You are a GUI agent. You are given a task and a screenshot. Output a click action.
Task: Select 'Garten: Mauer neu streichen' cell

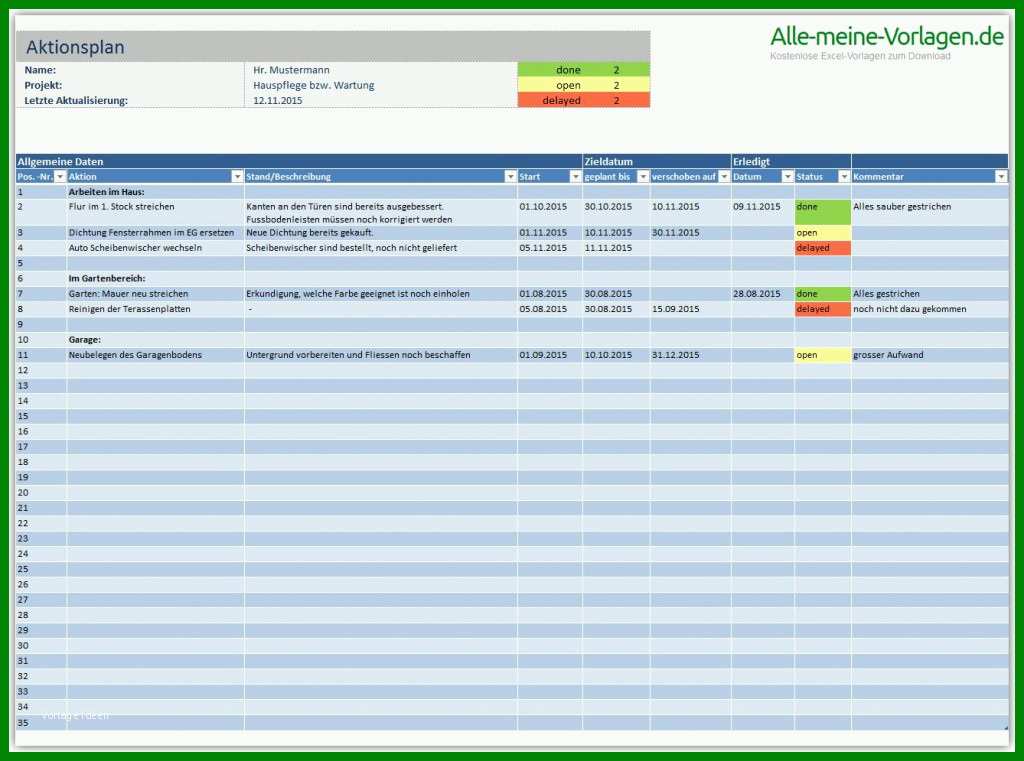(155, 294)
